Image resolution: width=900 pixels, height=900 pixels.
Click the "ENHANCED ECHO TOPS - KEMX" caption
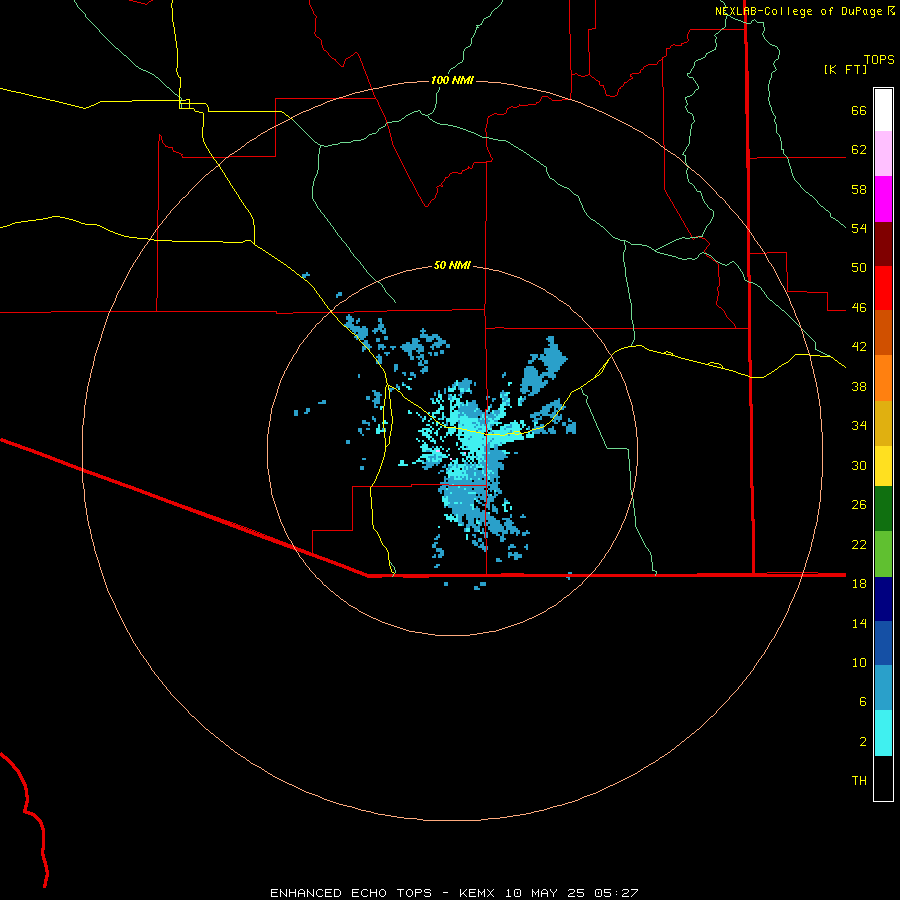pos(382,893)
